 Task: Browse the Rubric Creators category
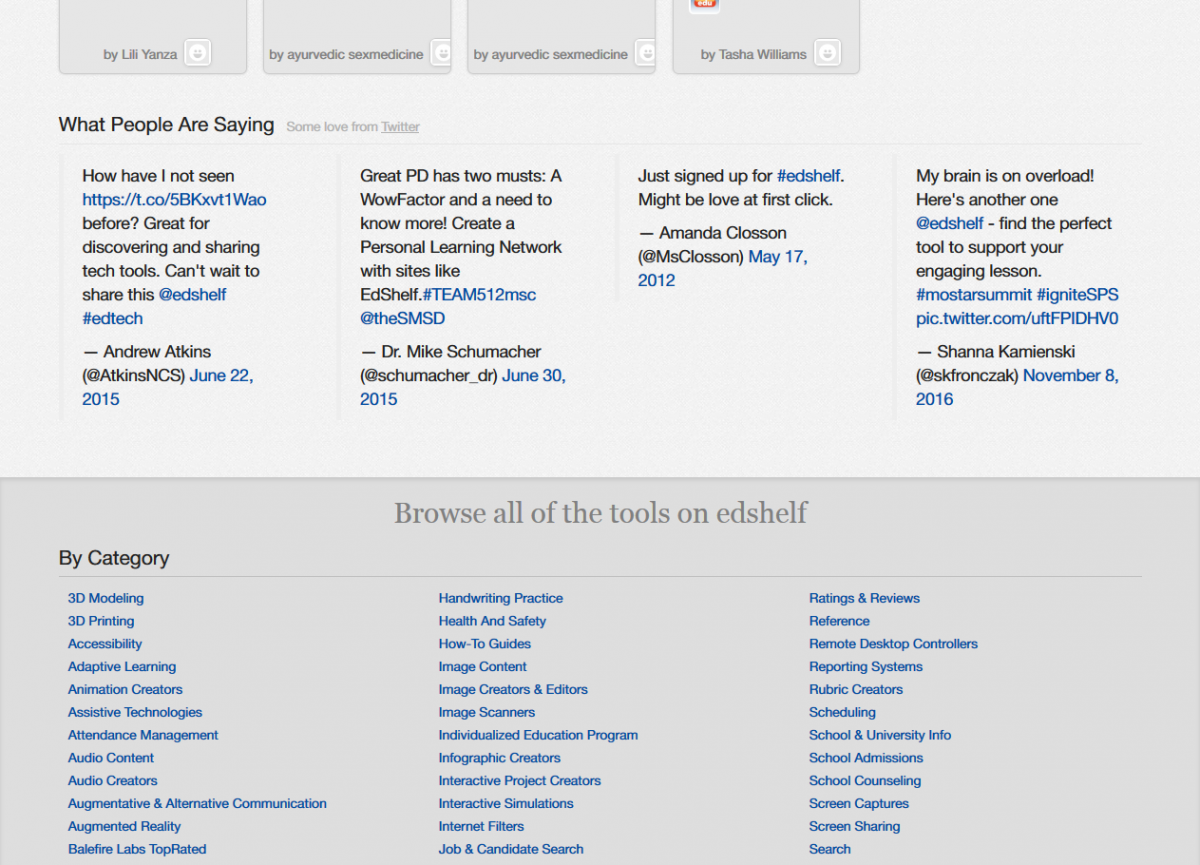855,689
